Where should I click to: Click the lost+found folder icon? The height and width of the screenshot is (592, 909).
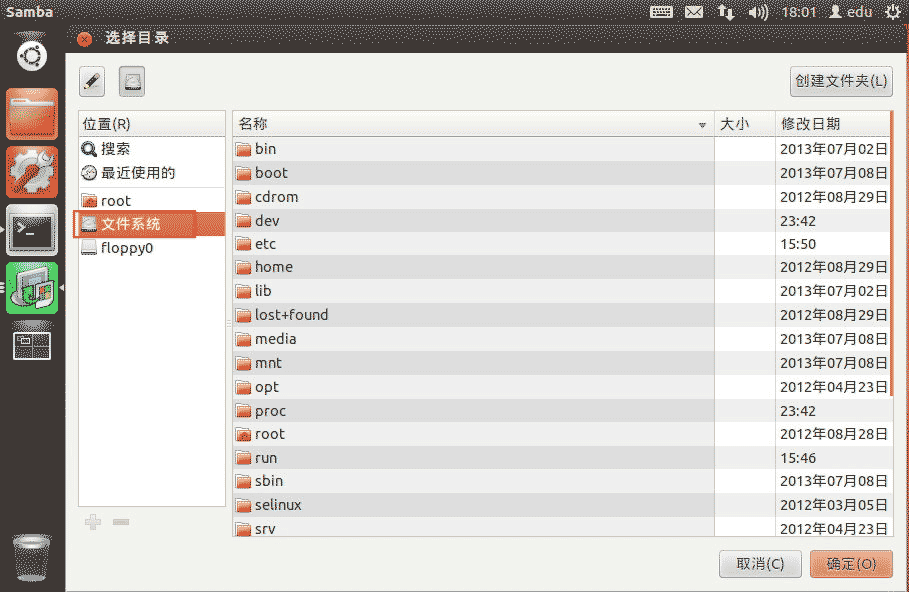click(x=243, y=315)
